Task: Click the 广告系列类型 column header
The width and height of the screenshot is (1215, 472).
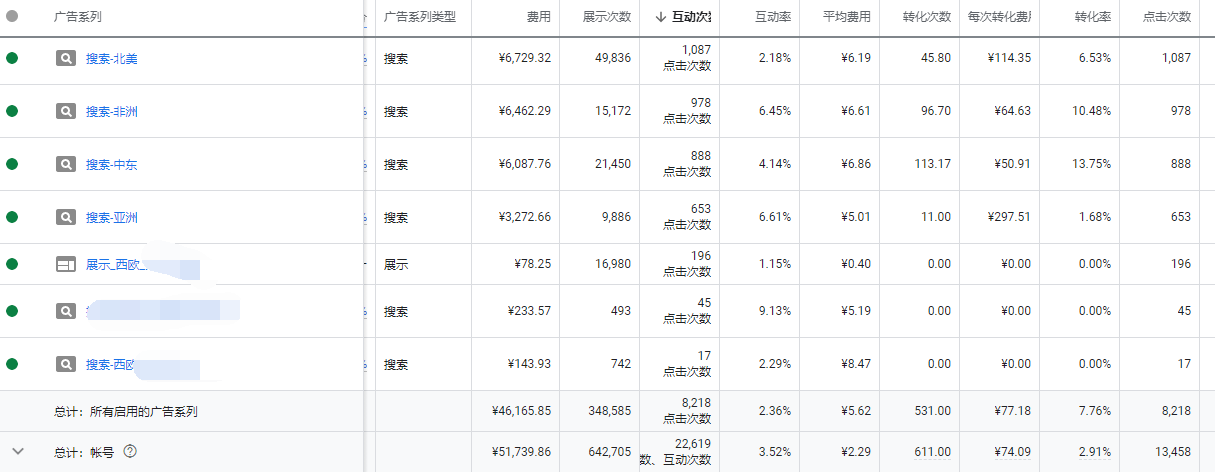Action: (420, 17)
